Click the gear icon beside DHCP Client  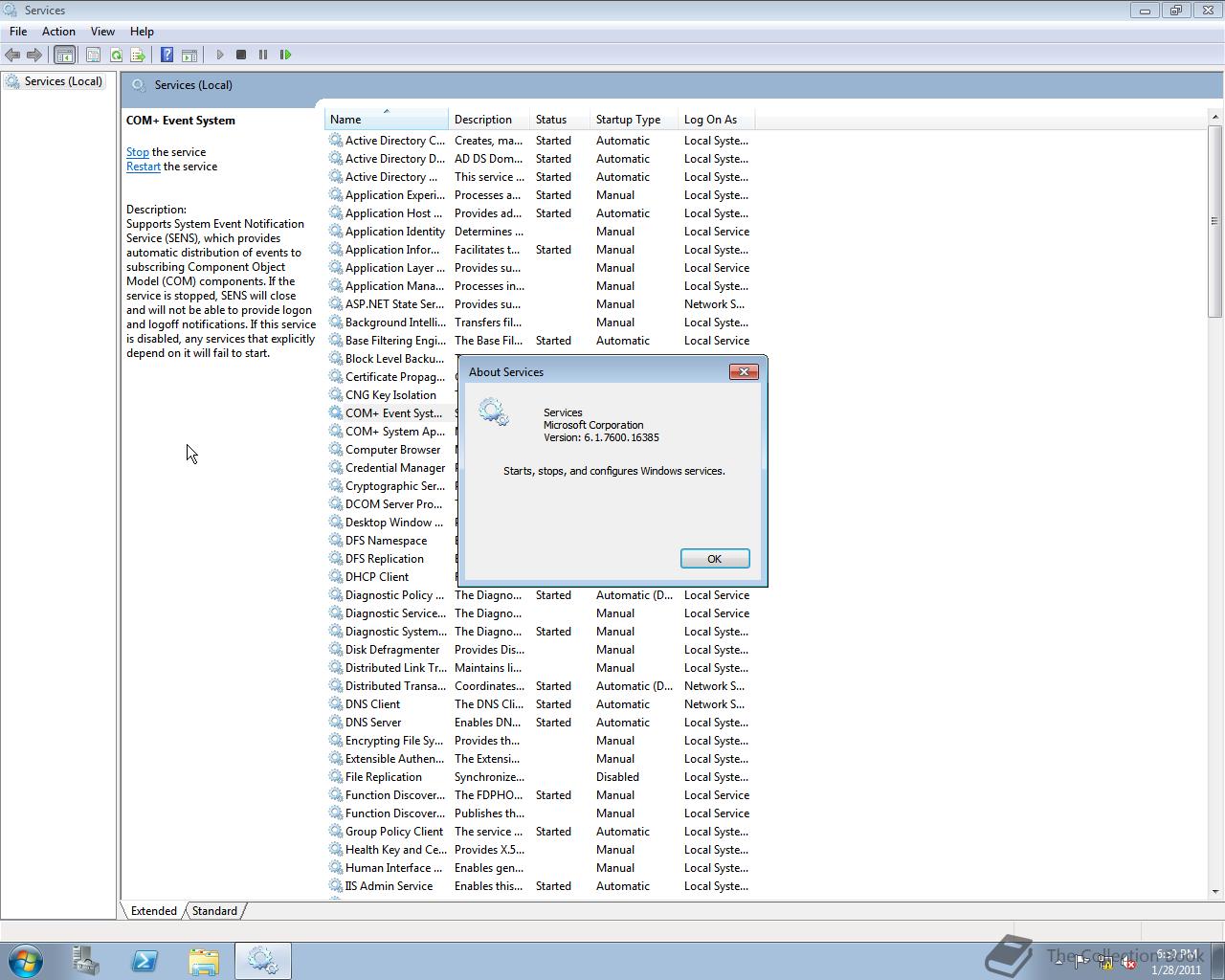[x=336, y=577]
